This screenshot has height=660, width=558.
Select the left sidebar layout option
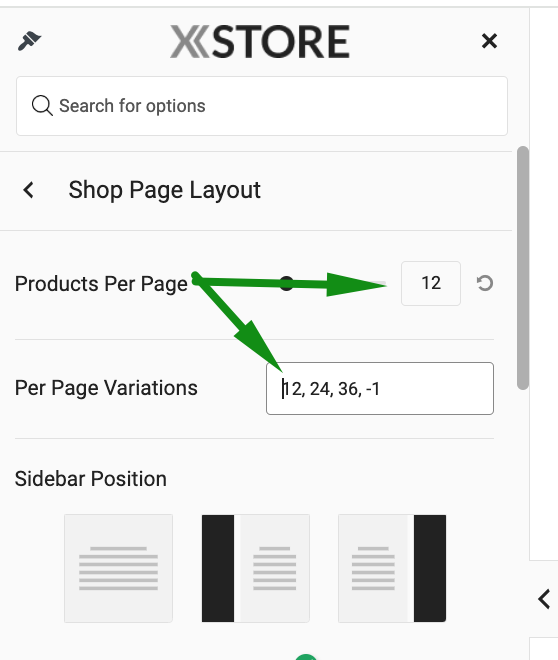pyautogui.click(x=255, y=568)
